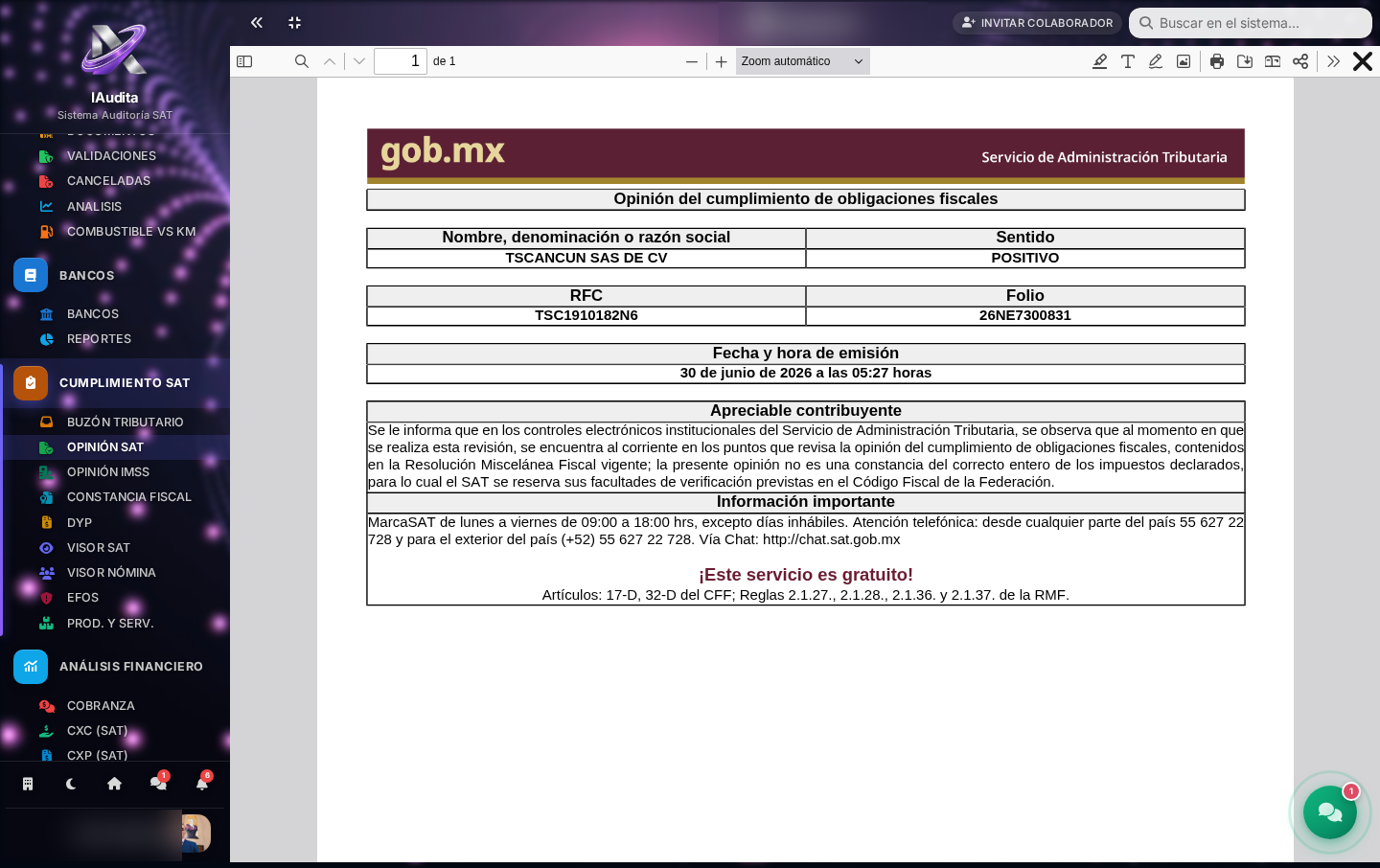Select the add image tool
Viewport: 1380px width, 868px height.
[1184, 61]
